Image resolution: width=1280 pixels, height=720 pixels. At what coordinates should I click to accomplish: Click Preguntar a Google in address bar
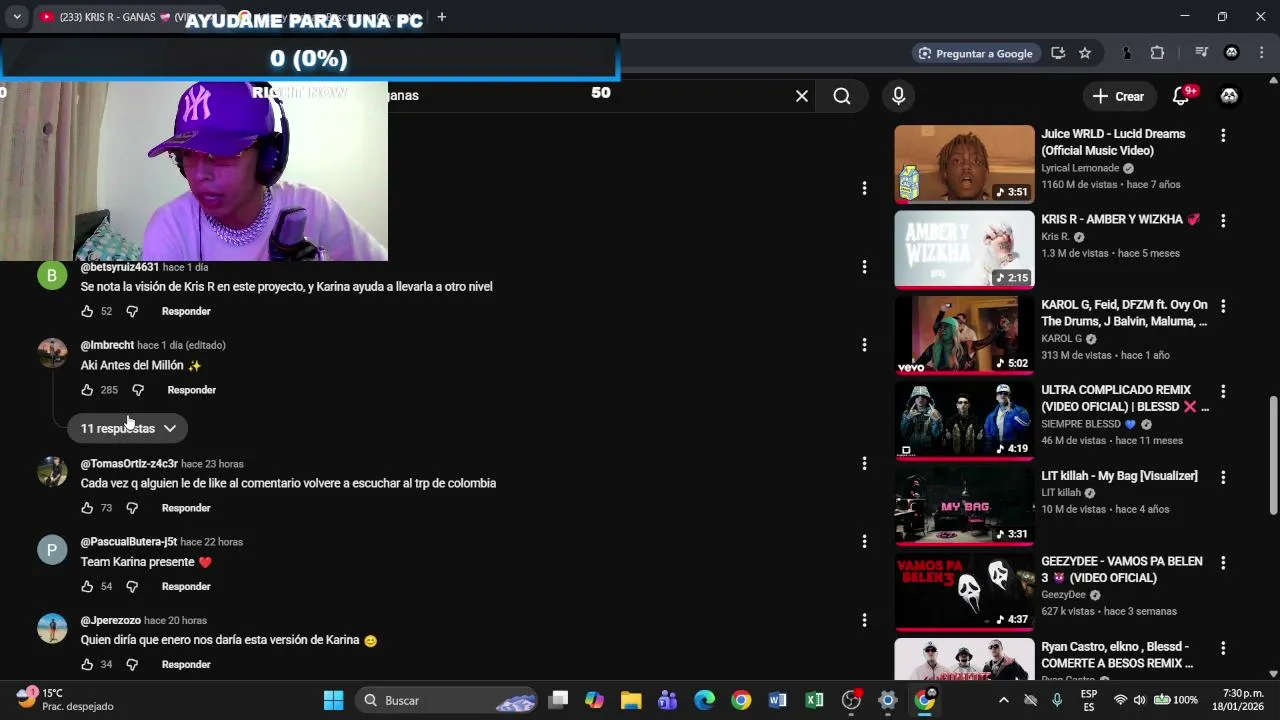pos(975,53)
